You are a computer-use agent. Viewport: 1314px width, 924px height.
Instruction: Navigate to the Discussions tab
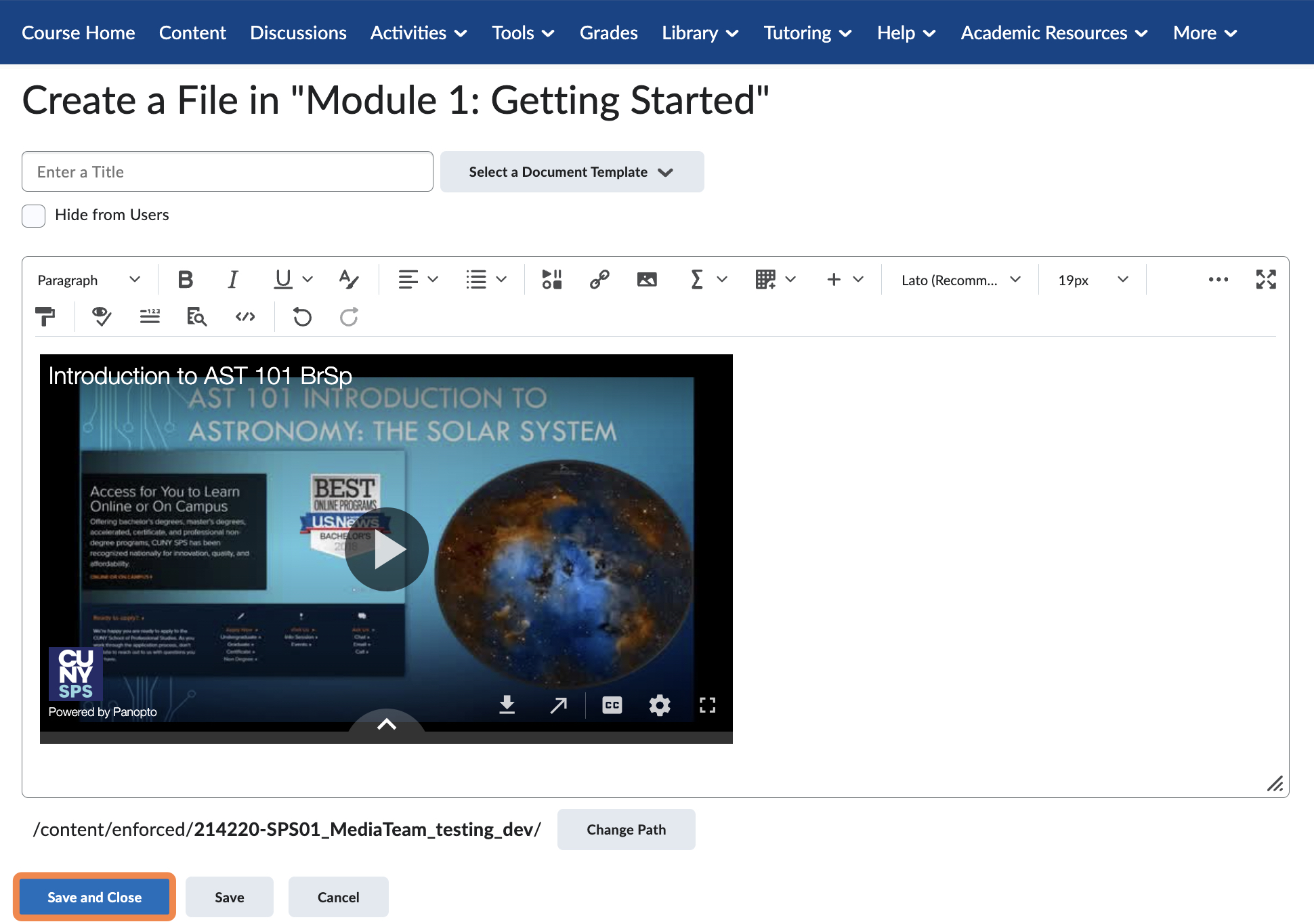point(297,32)
